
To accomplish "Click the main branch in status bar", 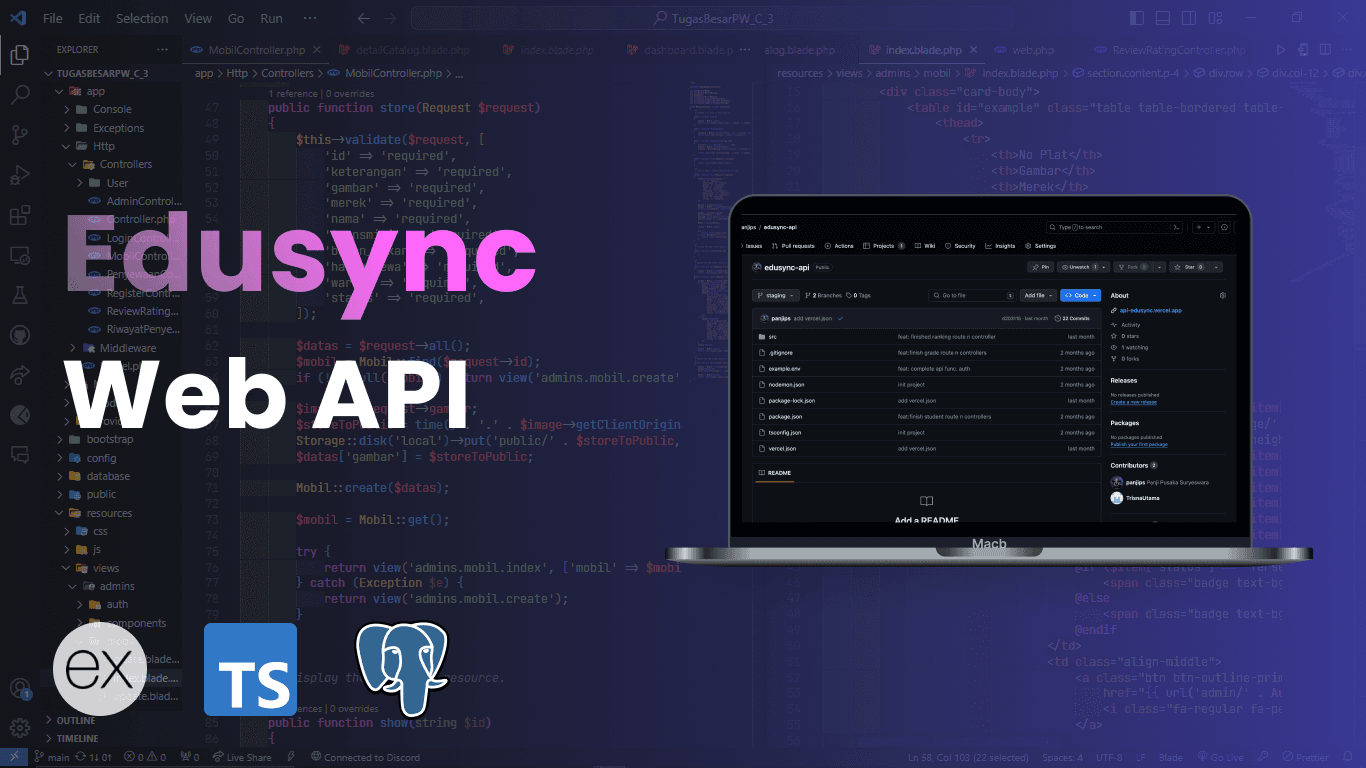I will click(52, 758).
